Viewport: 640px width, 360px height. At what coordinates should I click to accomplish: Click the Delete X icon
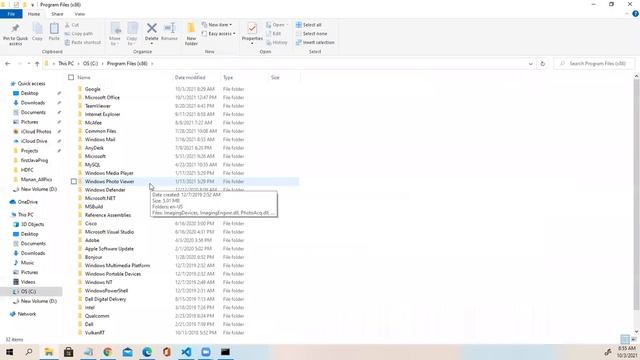151,28
